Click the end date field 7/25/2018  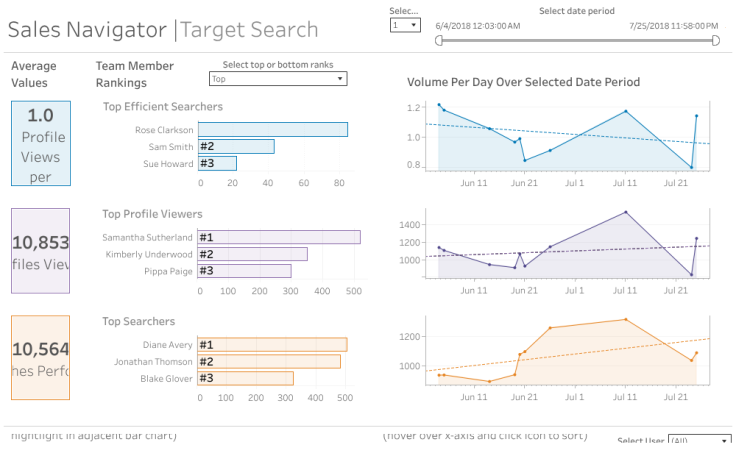(x=674, y=25)
